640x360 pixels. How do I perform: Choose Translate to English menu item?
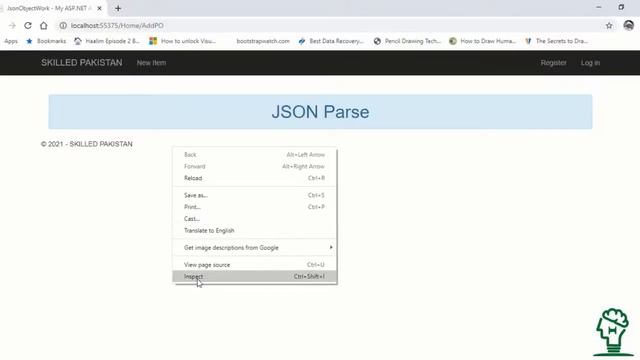coord(255,231)
